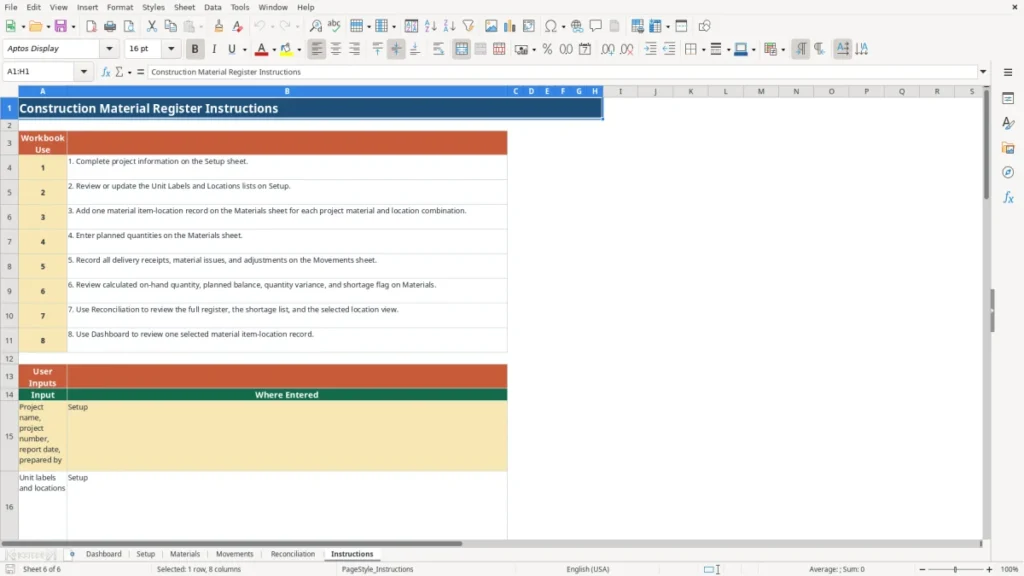Open the sidebar Navigator compass icon

click(1008, 172)
